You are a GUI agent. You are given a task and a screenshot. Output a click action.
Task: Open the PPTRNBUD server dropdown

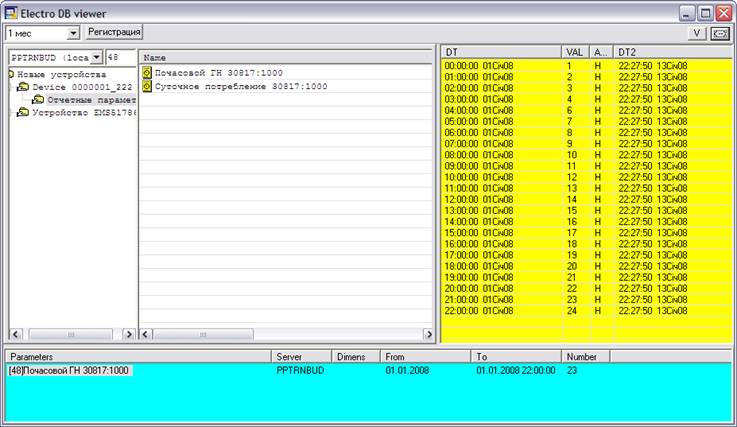click(x=96, y=57)
